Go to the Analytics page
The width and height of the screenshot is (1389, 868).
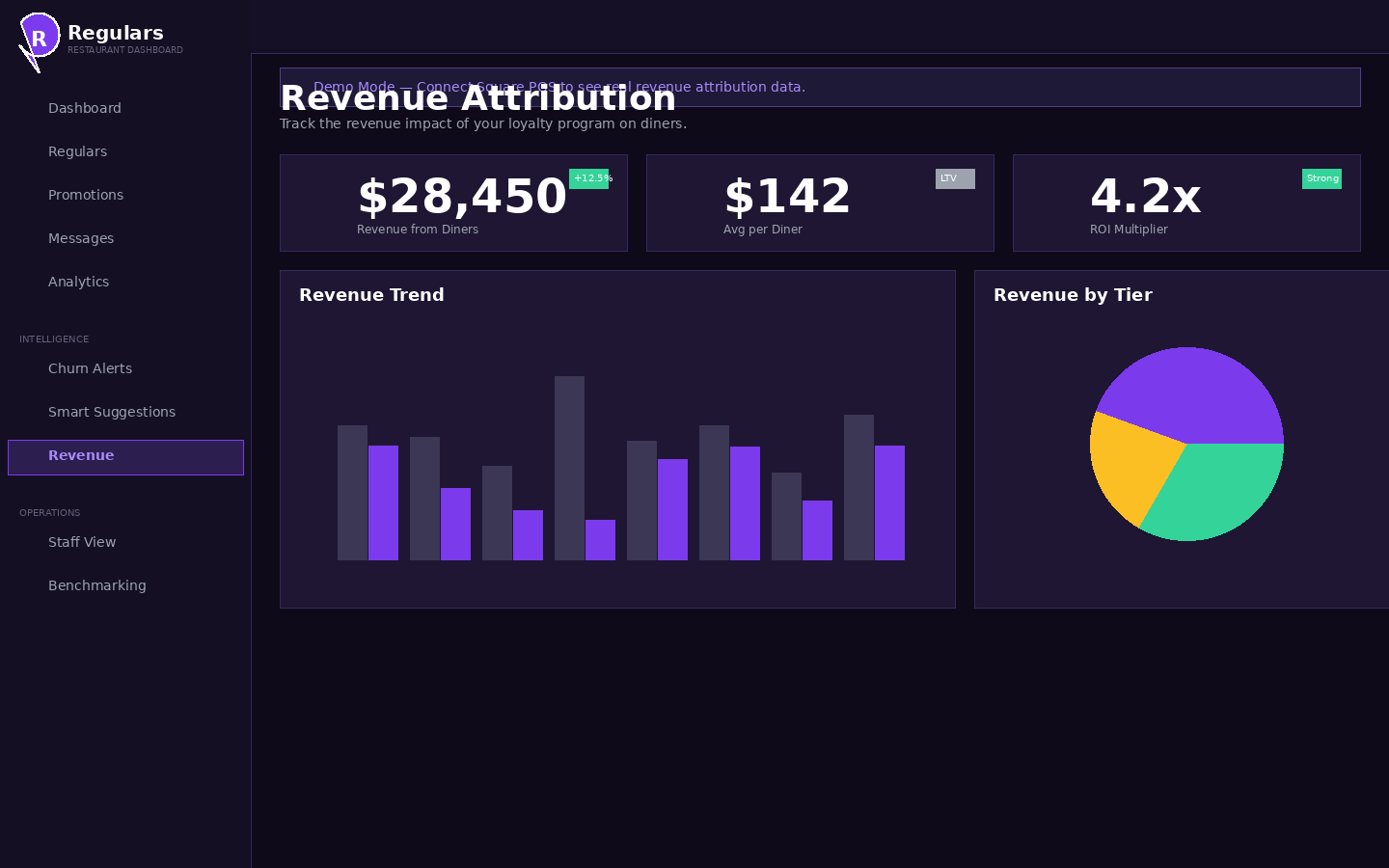78,282
